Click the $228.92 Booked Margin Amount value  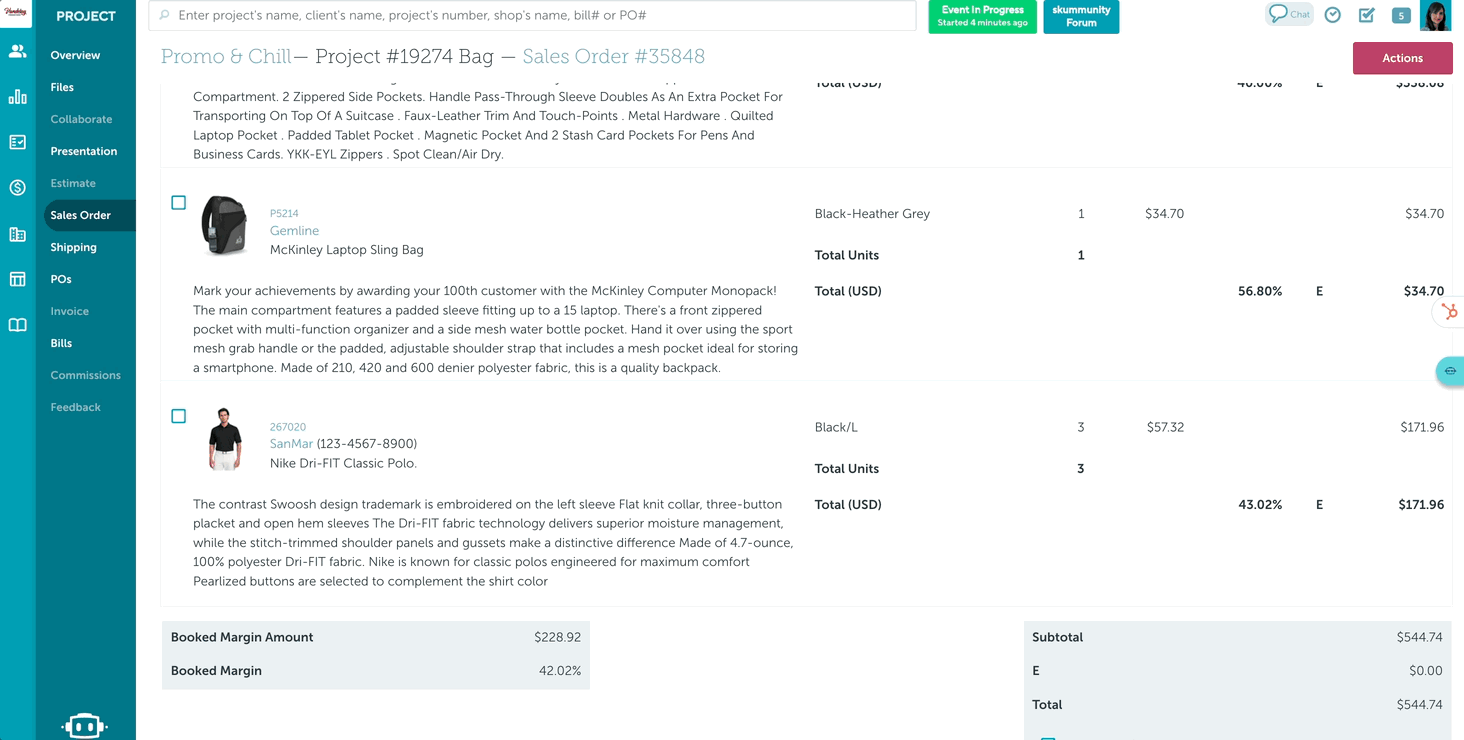(557, 637)
